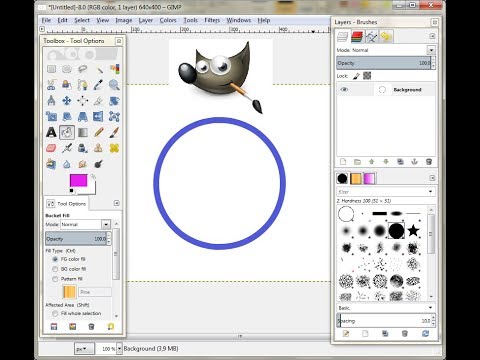Select the Eraser tool

(x=51, y=148)
